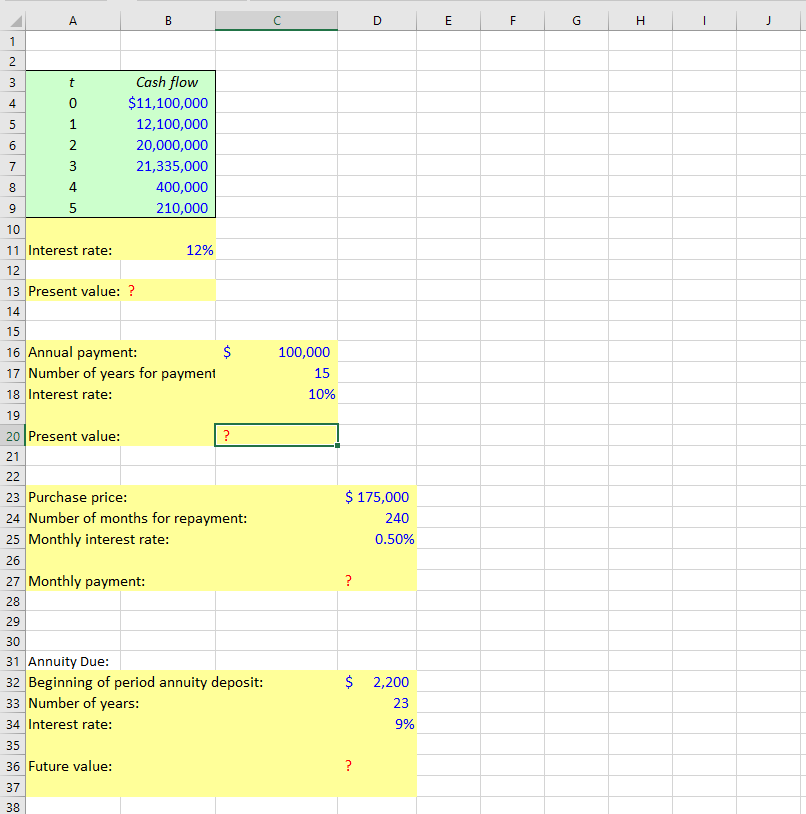
Task: Click t value 5 in column A
Action: [x=73, y=208]
